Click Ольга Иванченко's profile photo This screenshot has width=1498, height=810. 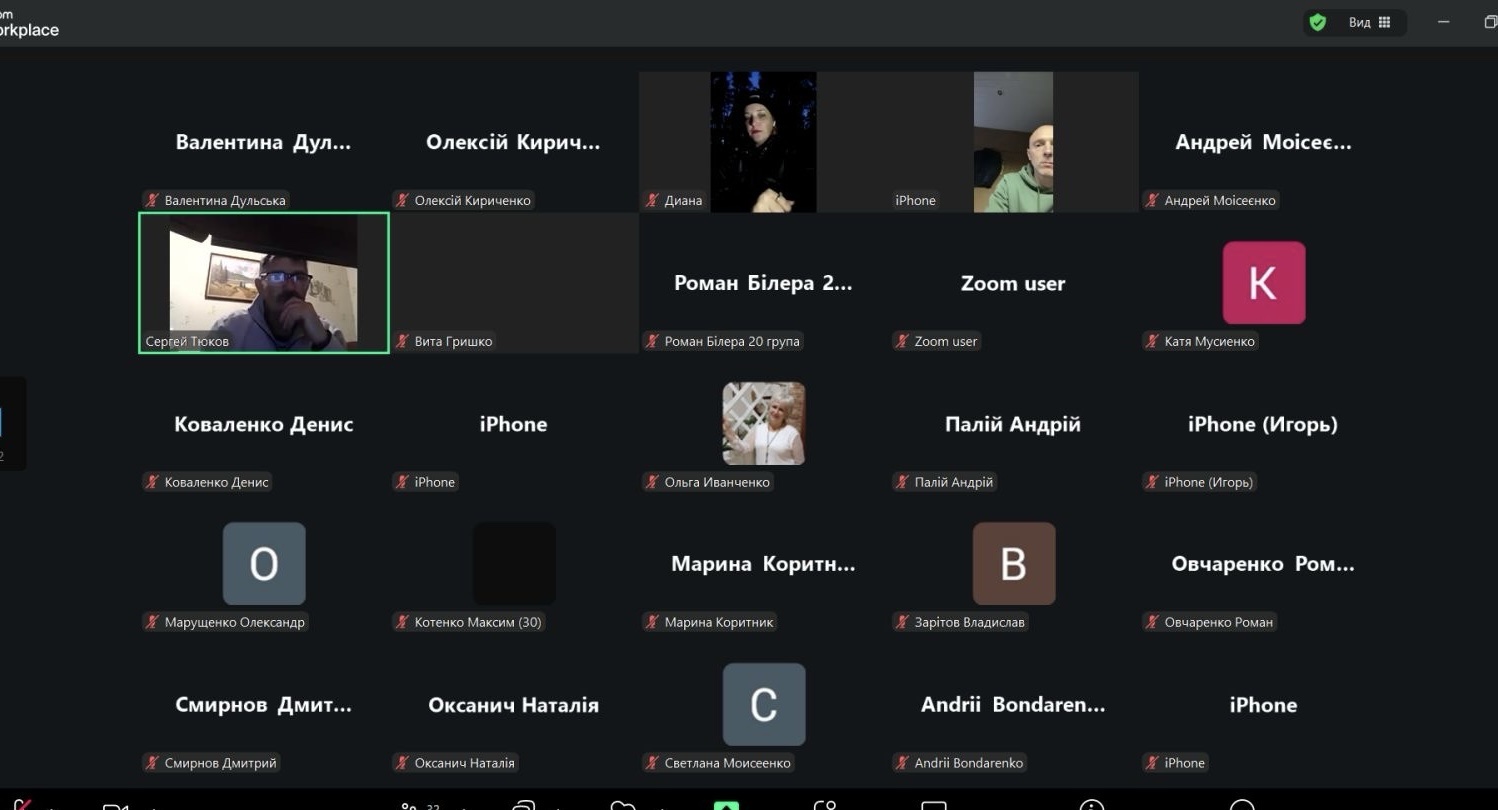pos(763,423)
